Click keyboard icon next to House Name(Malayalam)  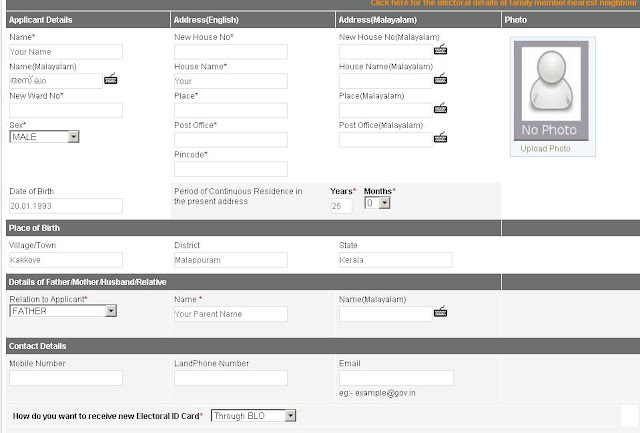[x=440, y=79]
